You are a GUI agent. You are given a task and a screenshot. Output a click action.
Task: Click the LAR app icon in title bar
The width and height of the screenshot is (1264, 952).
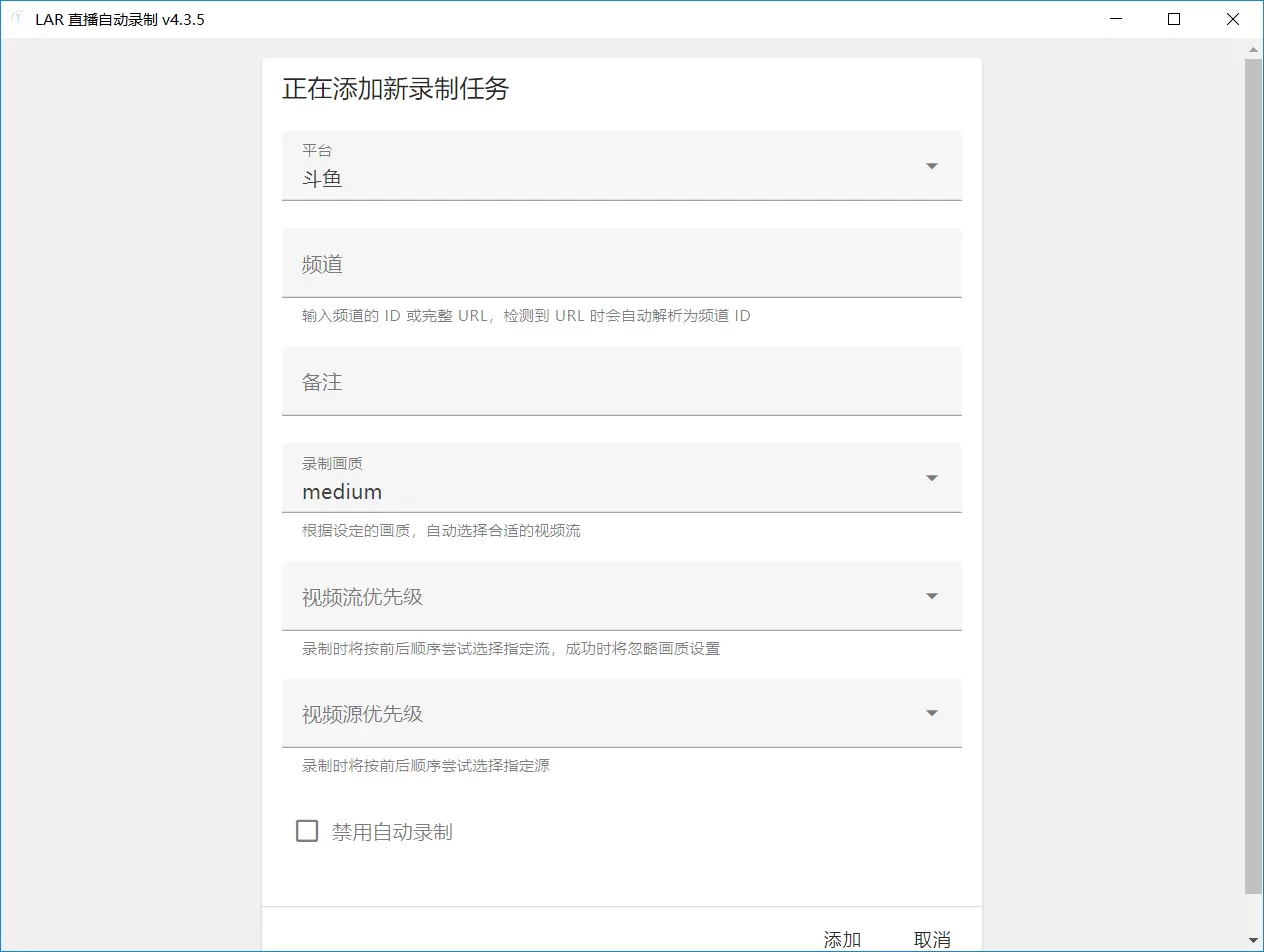(15, 18)
